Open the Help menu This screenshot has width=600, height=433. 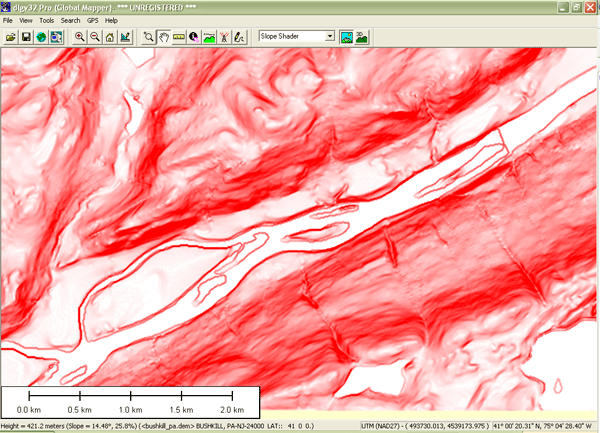[111, 20]
